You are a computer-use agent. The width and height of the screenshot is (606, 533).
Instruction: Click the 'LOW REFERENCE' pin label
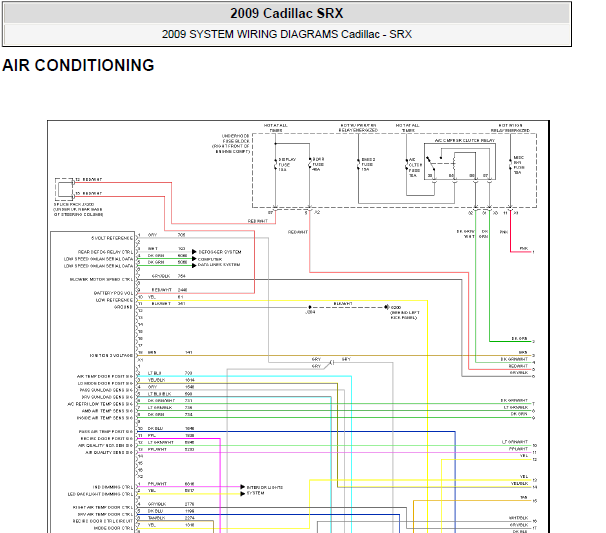click(x=114, y=300)
